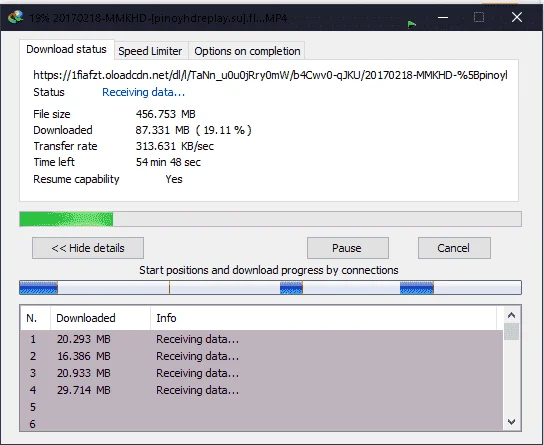Open the Speed Limiter tab
The width and height of the screenshot is (544, 445).
[150, 51]
